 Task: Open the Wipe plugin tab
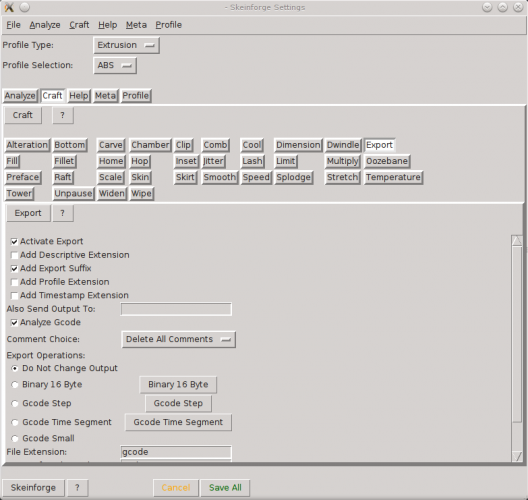141,194
